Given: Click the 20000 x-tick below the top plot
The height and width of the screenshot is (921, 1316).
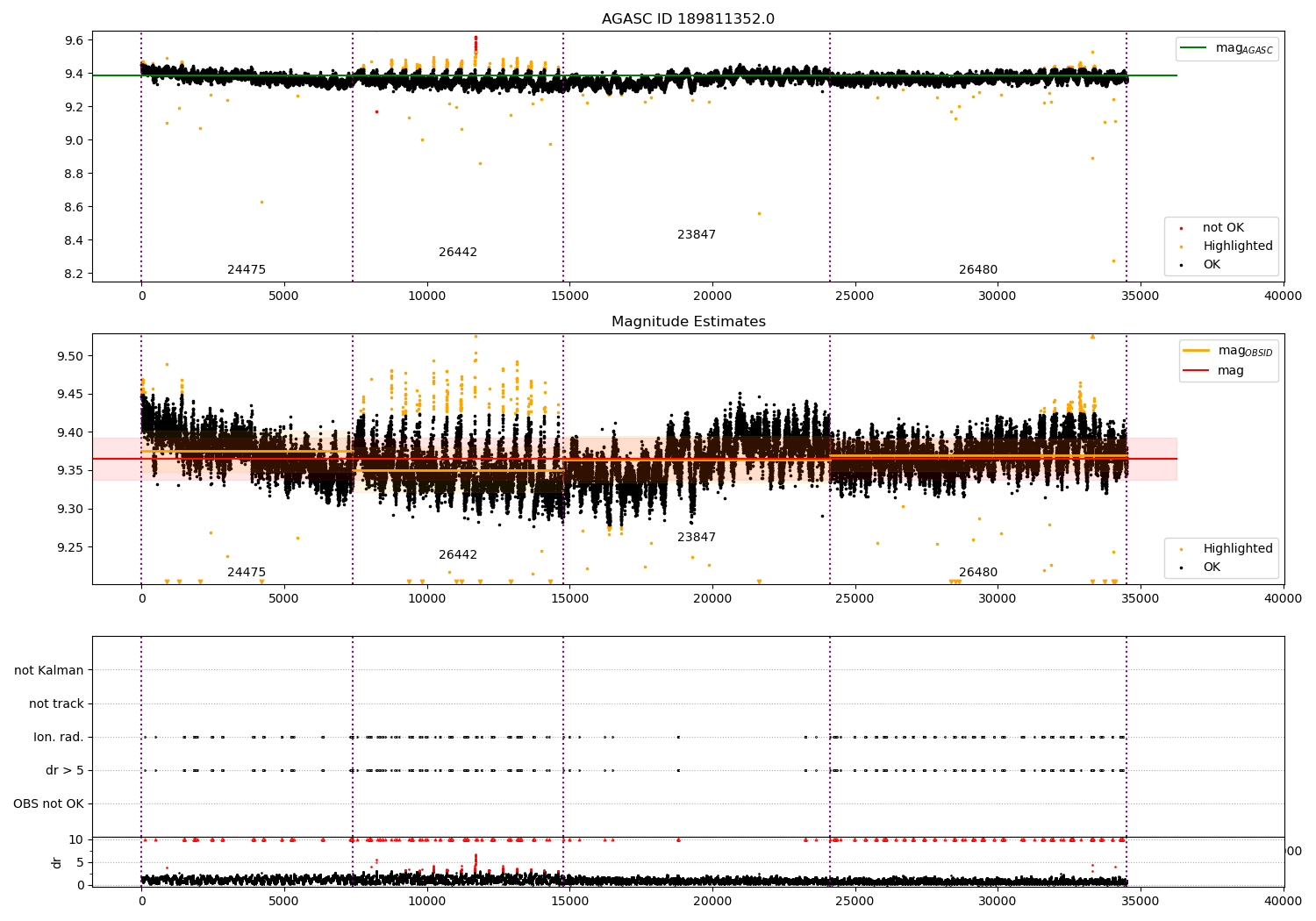Looking at the screenshot, I should 712,296.
